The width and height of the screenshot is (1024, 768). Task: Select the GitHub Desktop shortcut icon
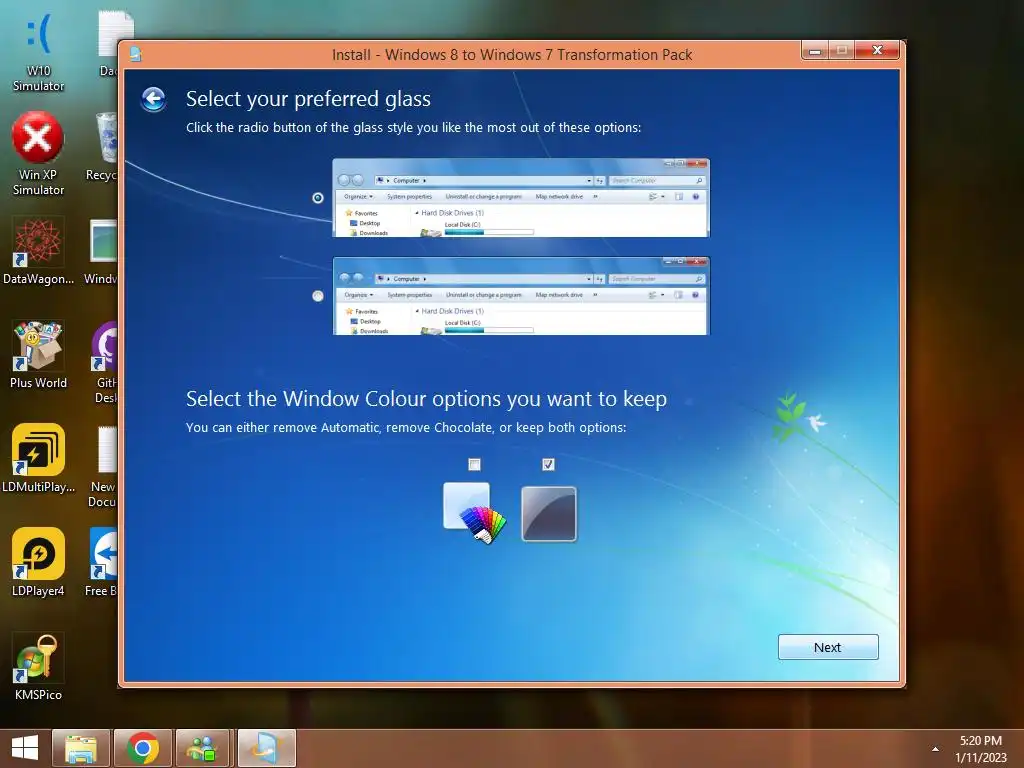click(x=106, y=362)
